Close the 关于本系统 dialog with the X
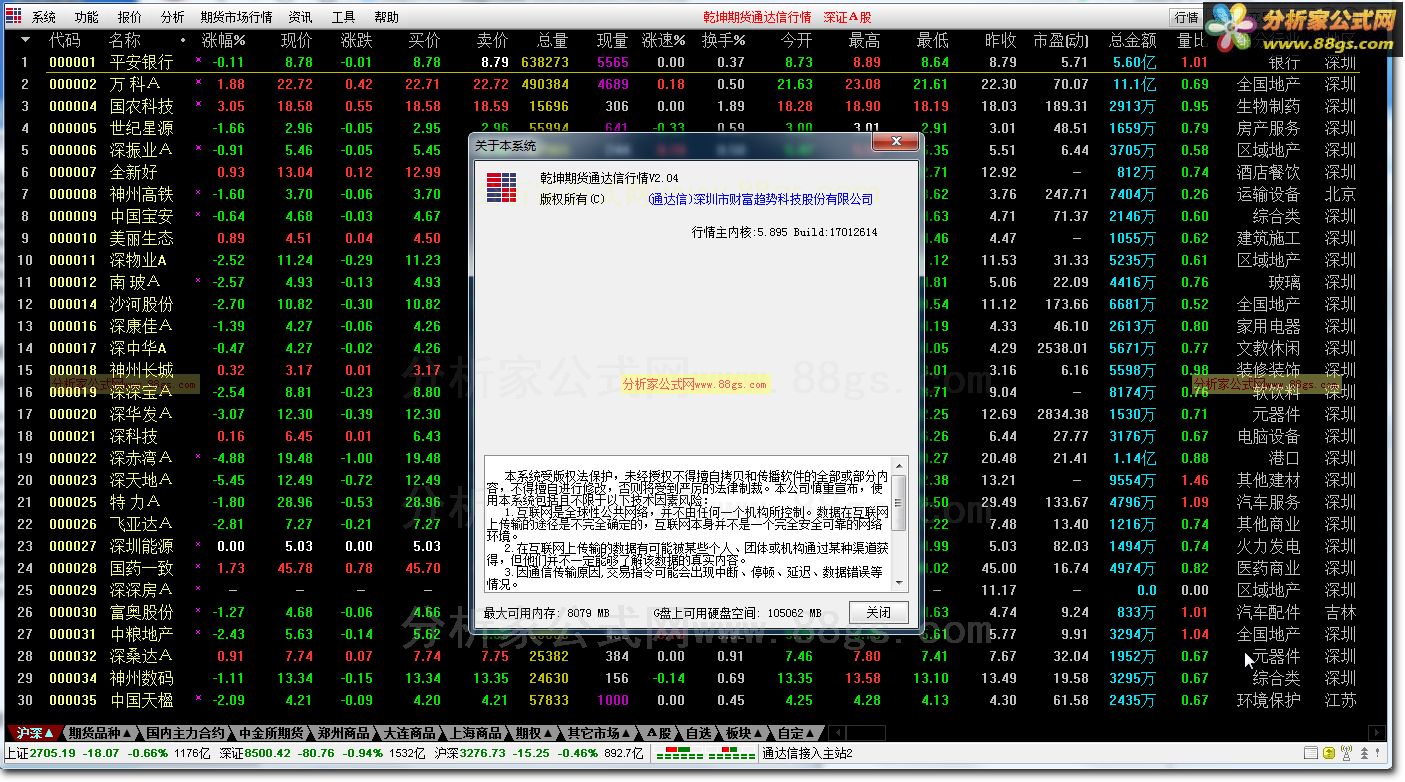Image resolution: width=1405 pixels, height=782 pixels. point(894,144)
